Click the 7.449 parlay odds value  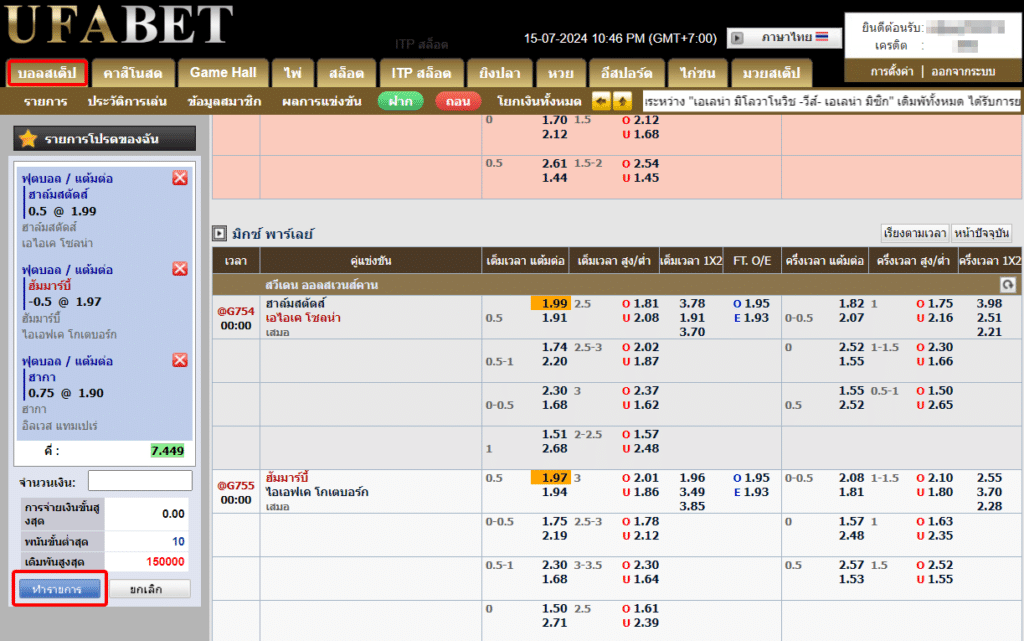(x=167, y=450)
